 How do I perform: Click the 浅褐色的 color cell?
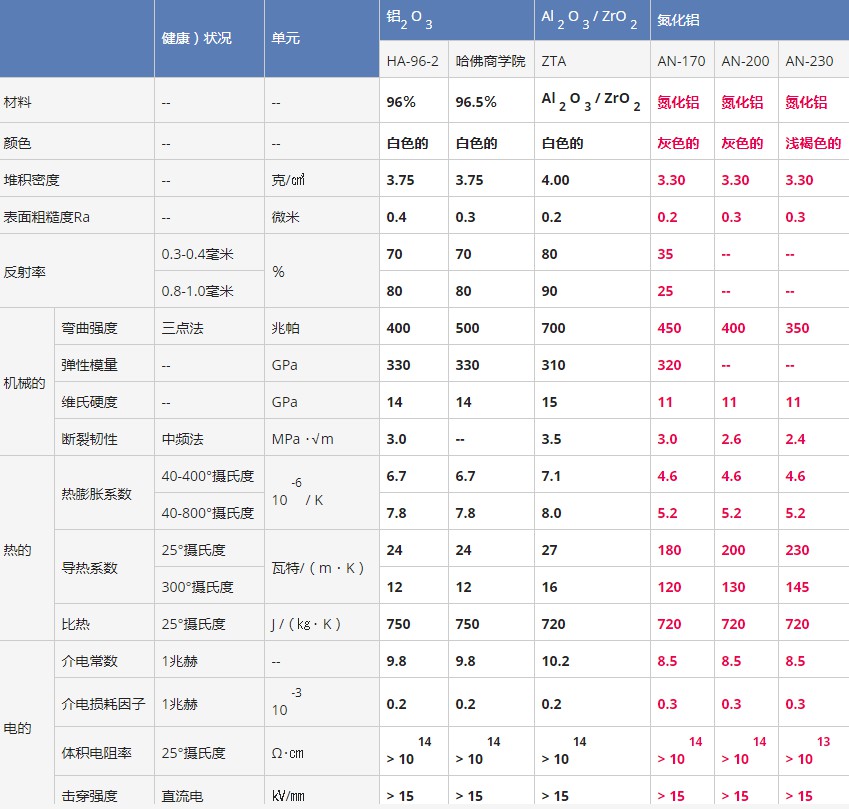(813, 143)
